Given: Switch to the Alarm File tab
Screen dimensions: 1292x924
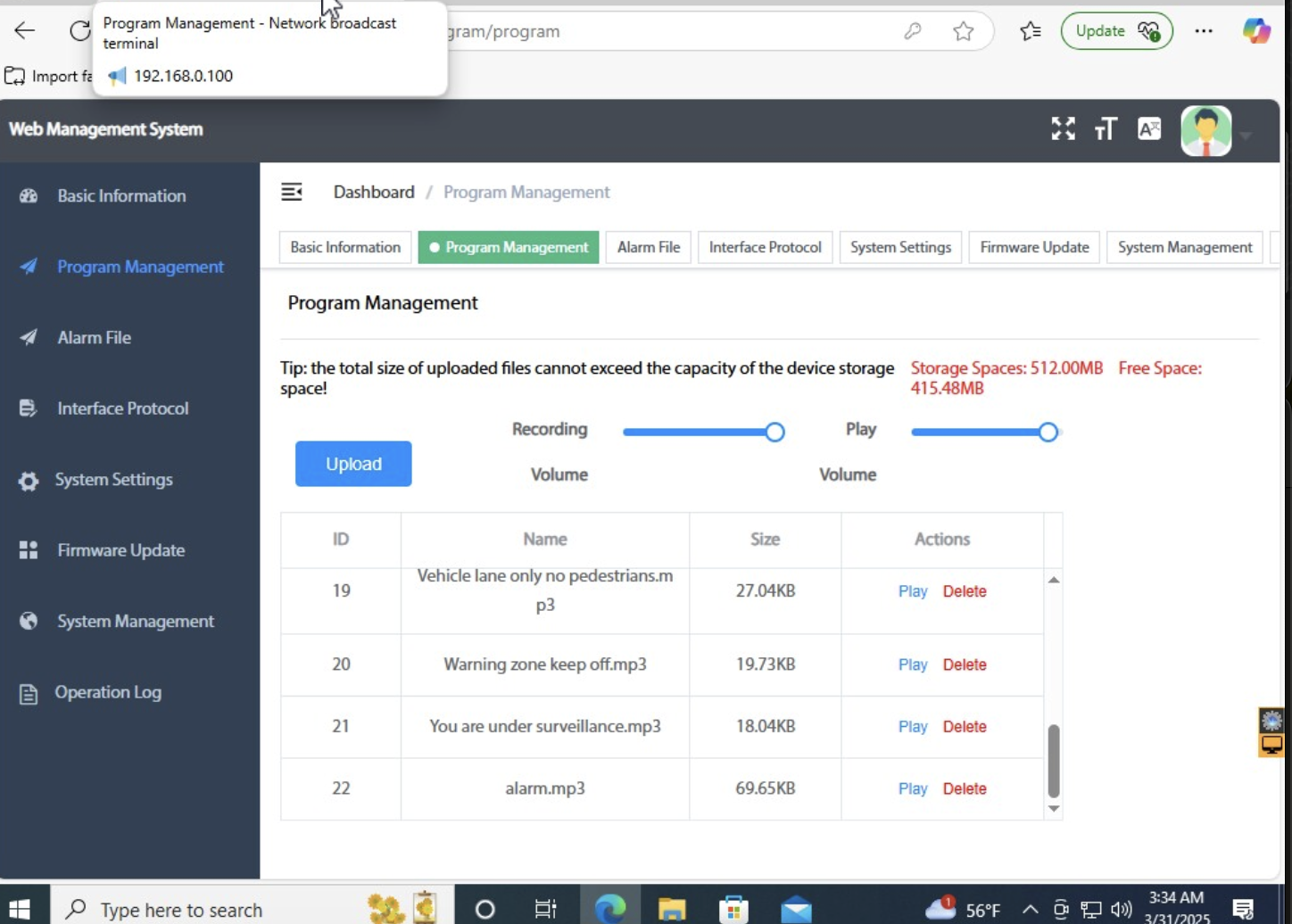Looking at the screenshot, I should [x=649, y=247].
